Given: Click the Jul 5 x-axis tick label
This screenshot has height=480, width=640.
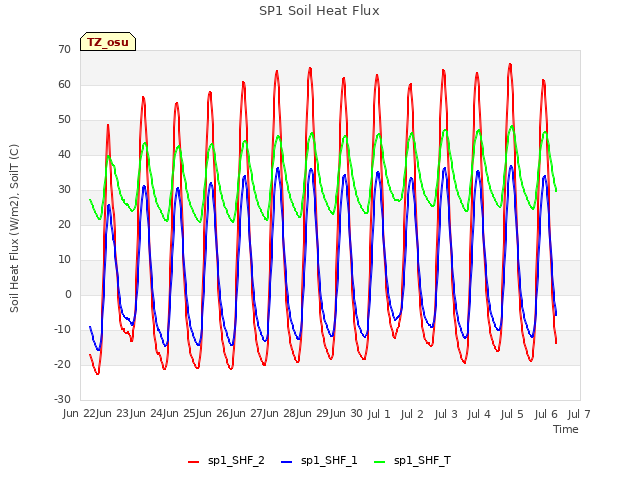Looking at the screenshot, I should [x=512, y=414].
